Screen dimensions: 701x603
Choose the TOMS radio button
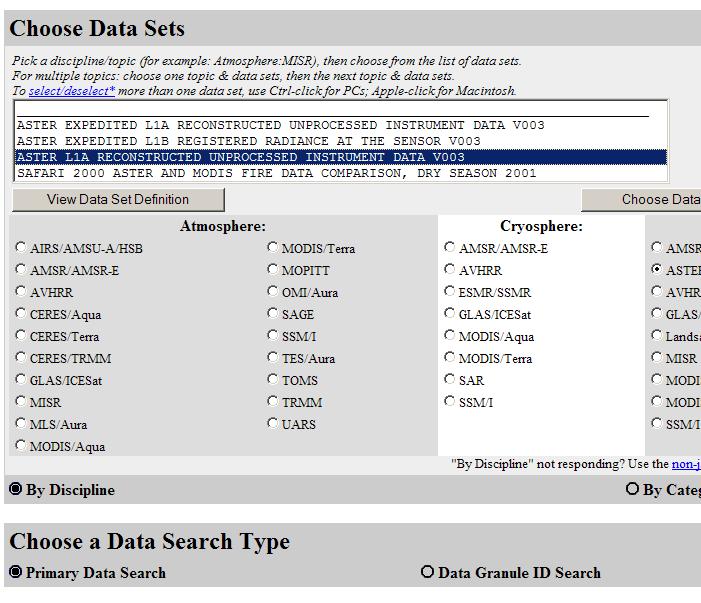(x=273, y=380)
